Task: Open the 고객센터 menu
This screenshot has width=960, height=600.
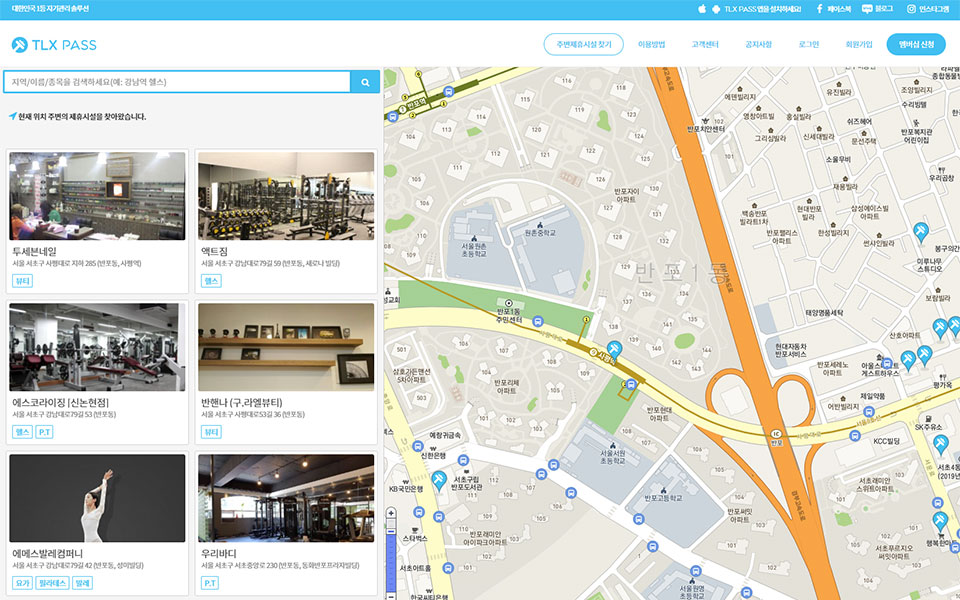Action: pyautogui.click(x=705, y=44)
